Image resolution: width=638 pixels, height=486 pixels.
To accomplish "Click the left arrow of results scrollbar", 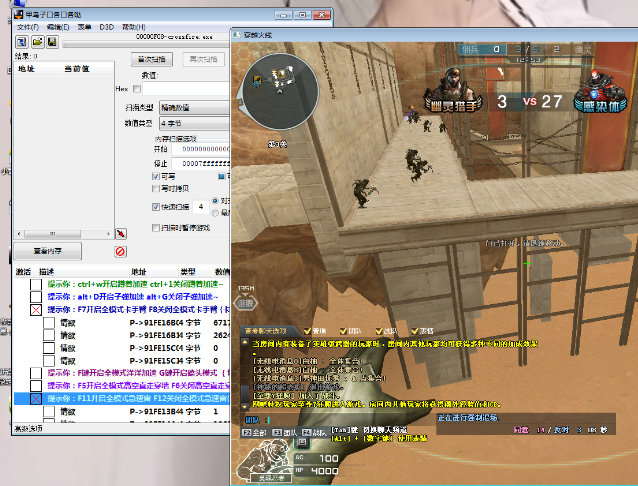I will 19,234.
